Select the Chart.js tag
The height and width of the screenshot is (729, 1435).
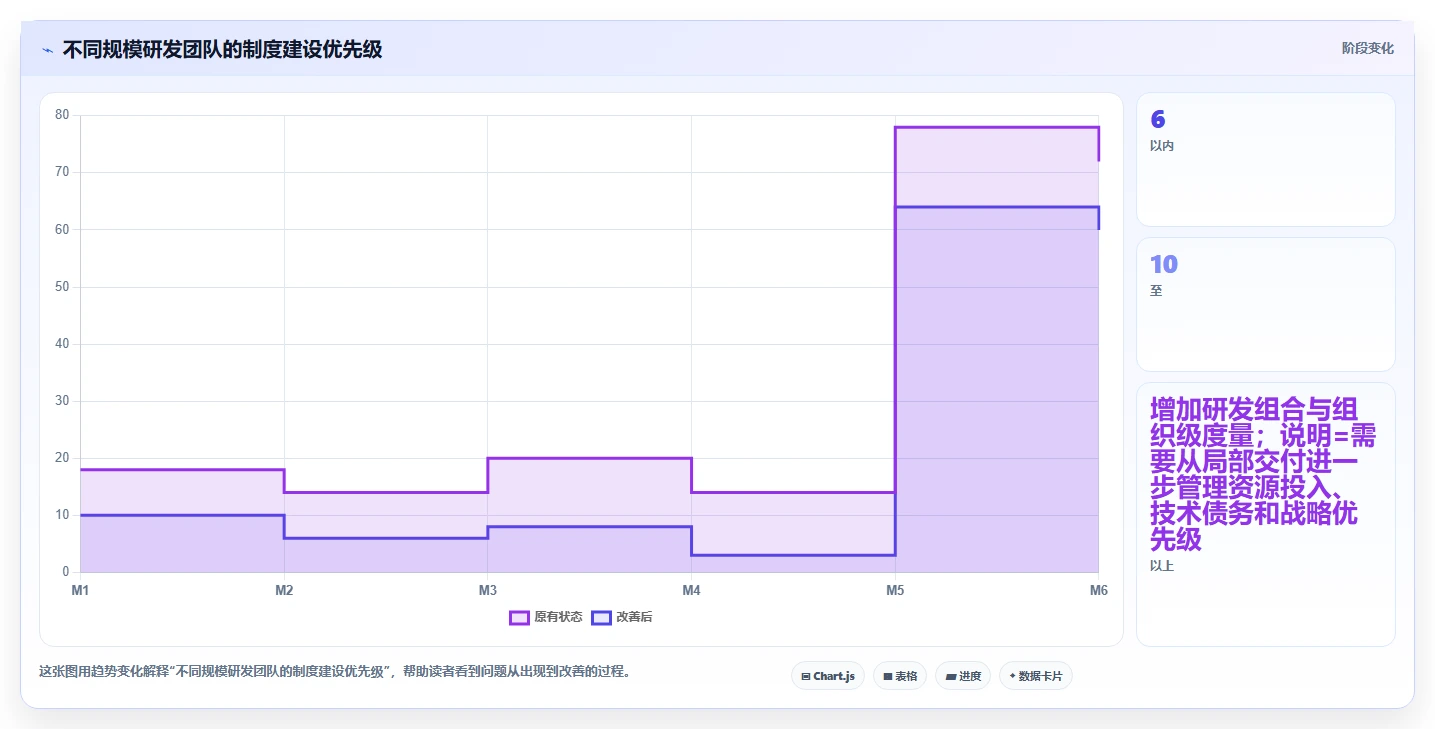pyautogui.click(x=828, y=676)
